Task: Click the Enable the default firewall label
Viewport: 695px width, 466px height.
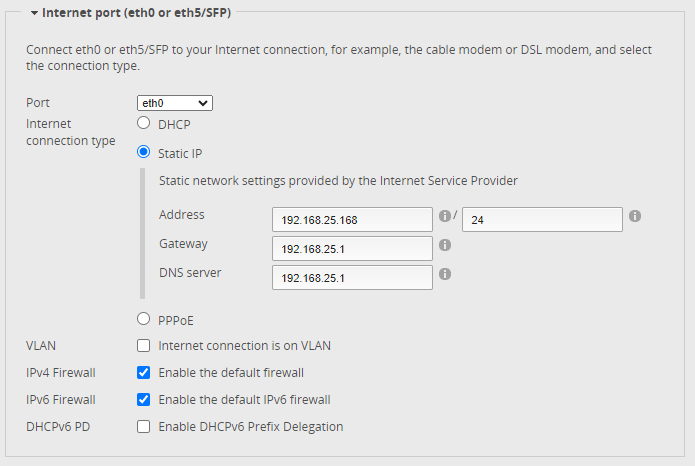Action: coord(231,373)
